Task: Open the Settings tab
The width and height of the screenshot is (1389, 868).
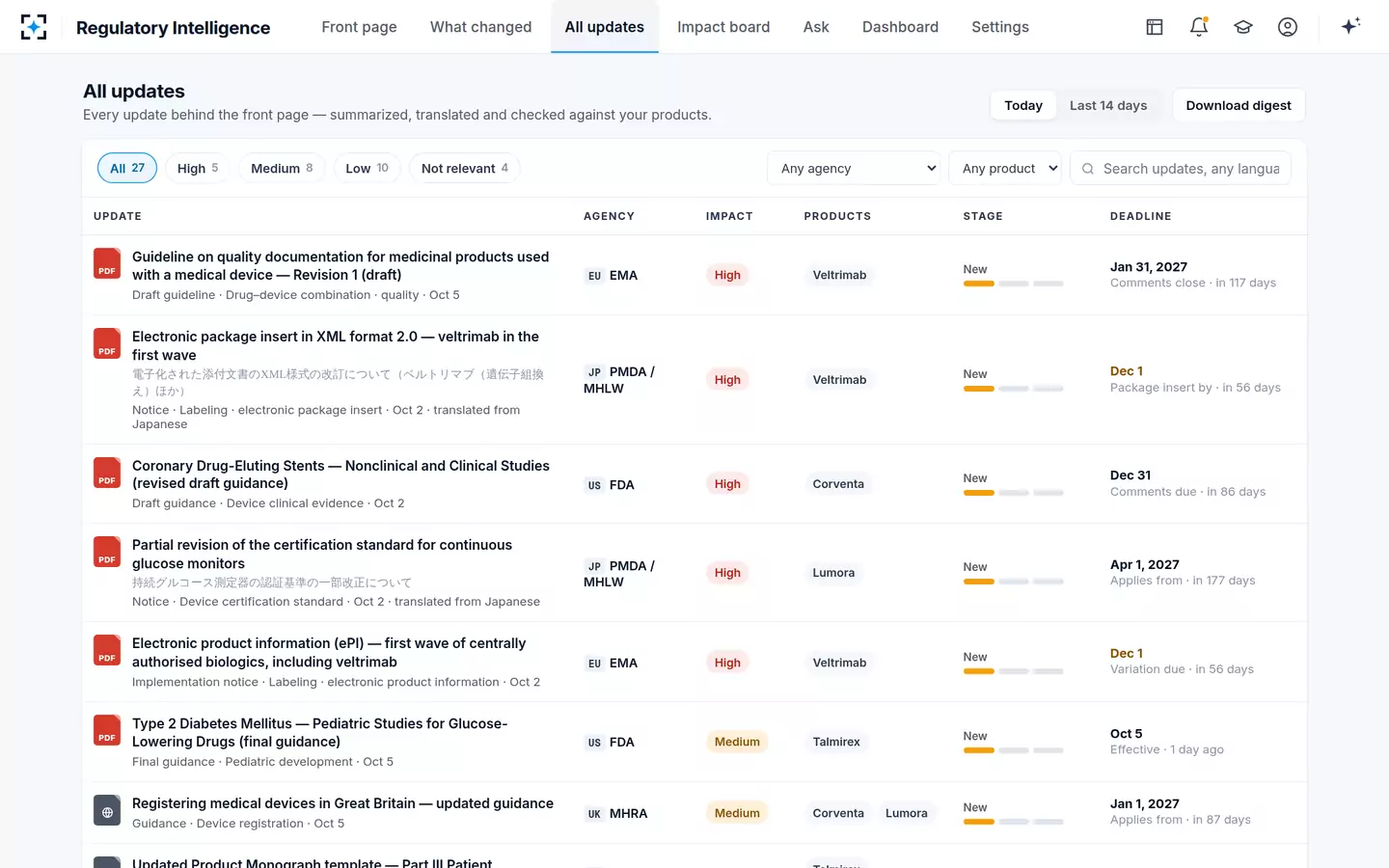Action: (1000, 27)
